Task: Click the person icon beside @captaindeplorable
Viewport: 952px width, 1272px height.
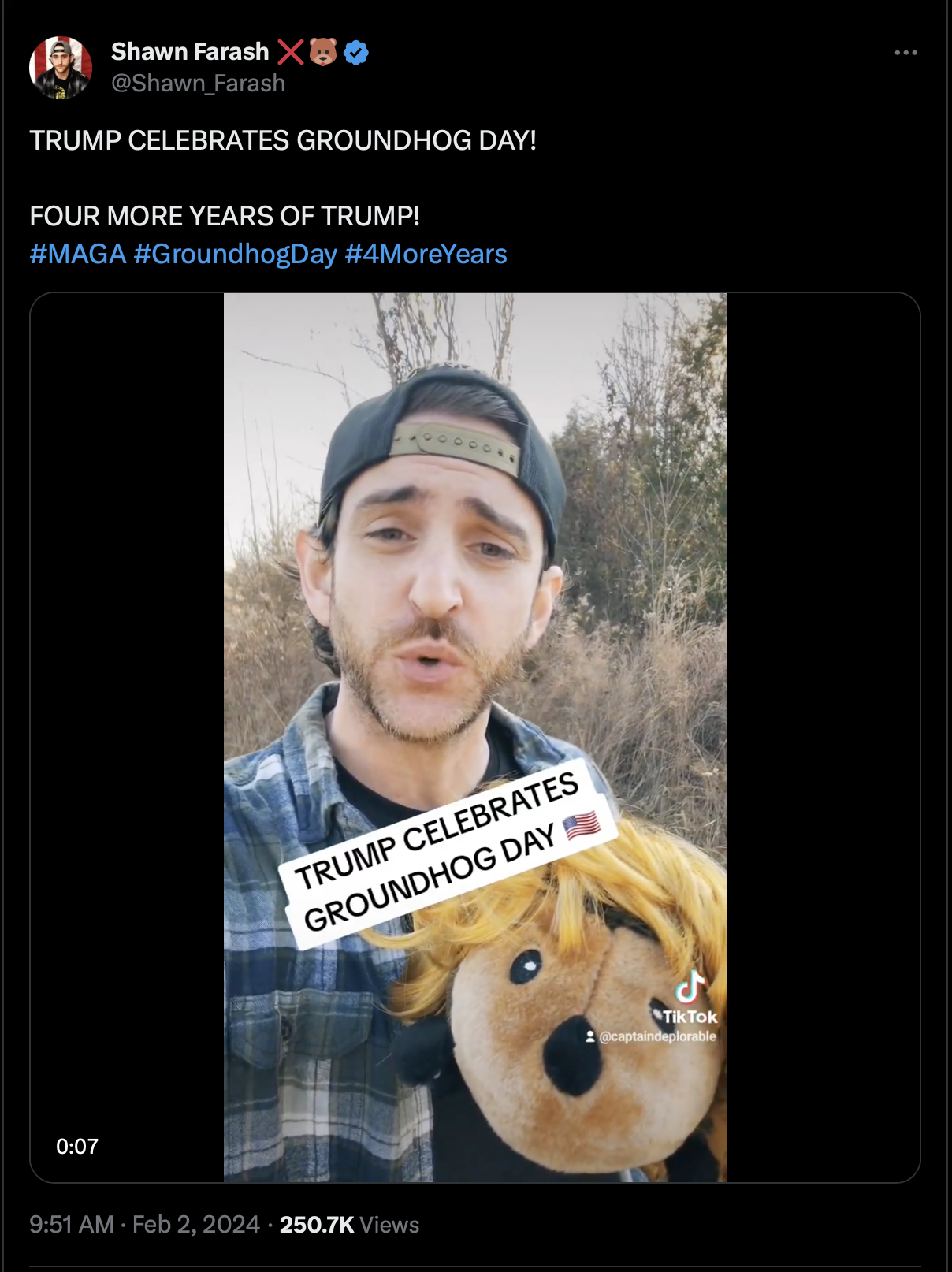Action: (589, 1036)
